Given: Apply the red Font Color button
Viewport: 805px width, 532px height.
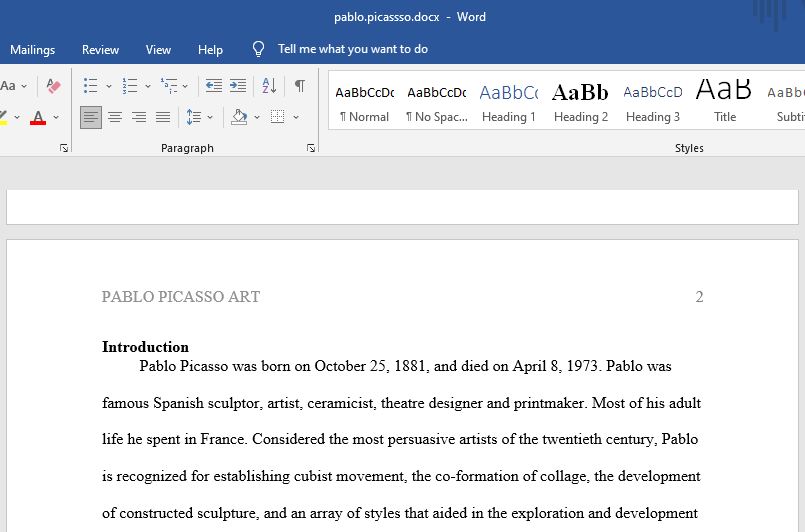Looking at the screenshot, I should pos(38,118).
